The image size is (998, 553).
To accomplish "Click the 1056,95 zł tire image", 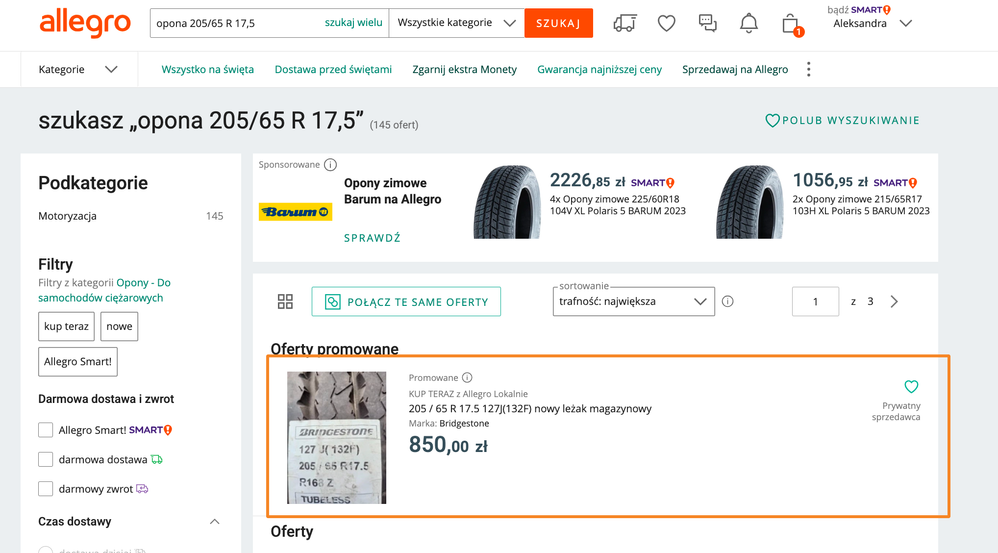I will pyautogui.click(x=749, y=202).
